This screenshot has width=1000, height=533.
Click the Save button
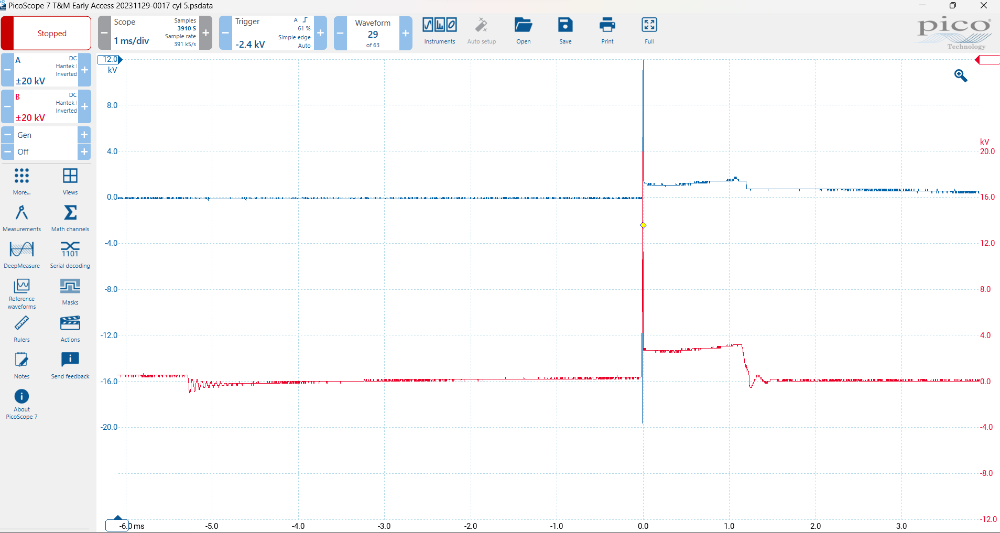click(x=565, y=28)
